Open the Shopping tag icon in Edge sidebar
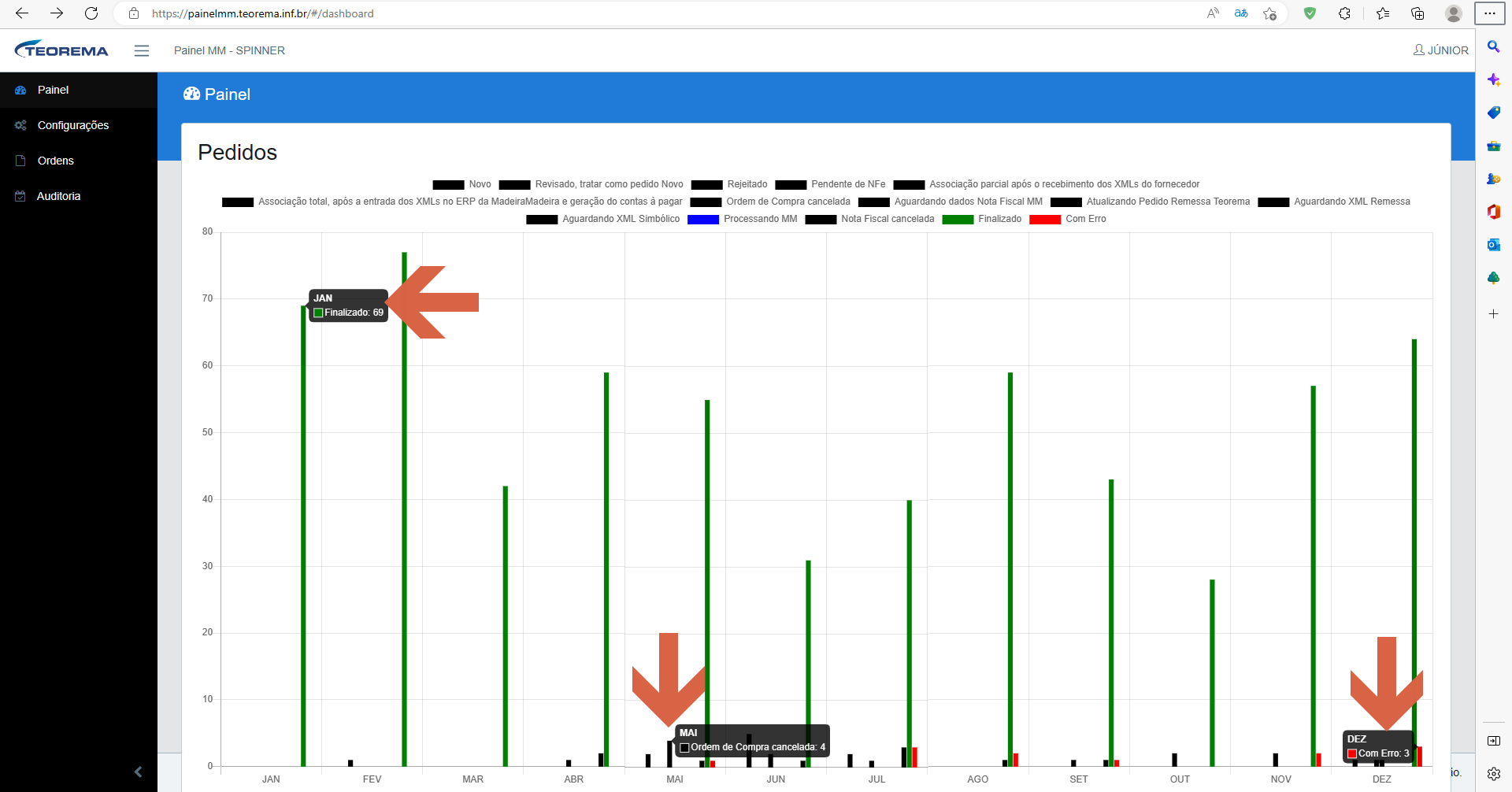The width and height of the screenshot is (1512, 792). pos(1493,113)
